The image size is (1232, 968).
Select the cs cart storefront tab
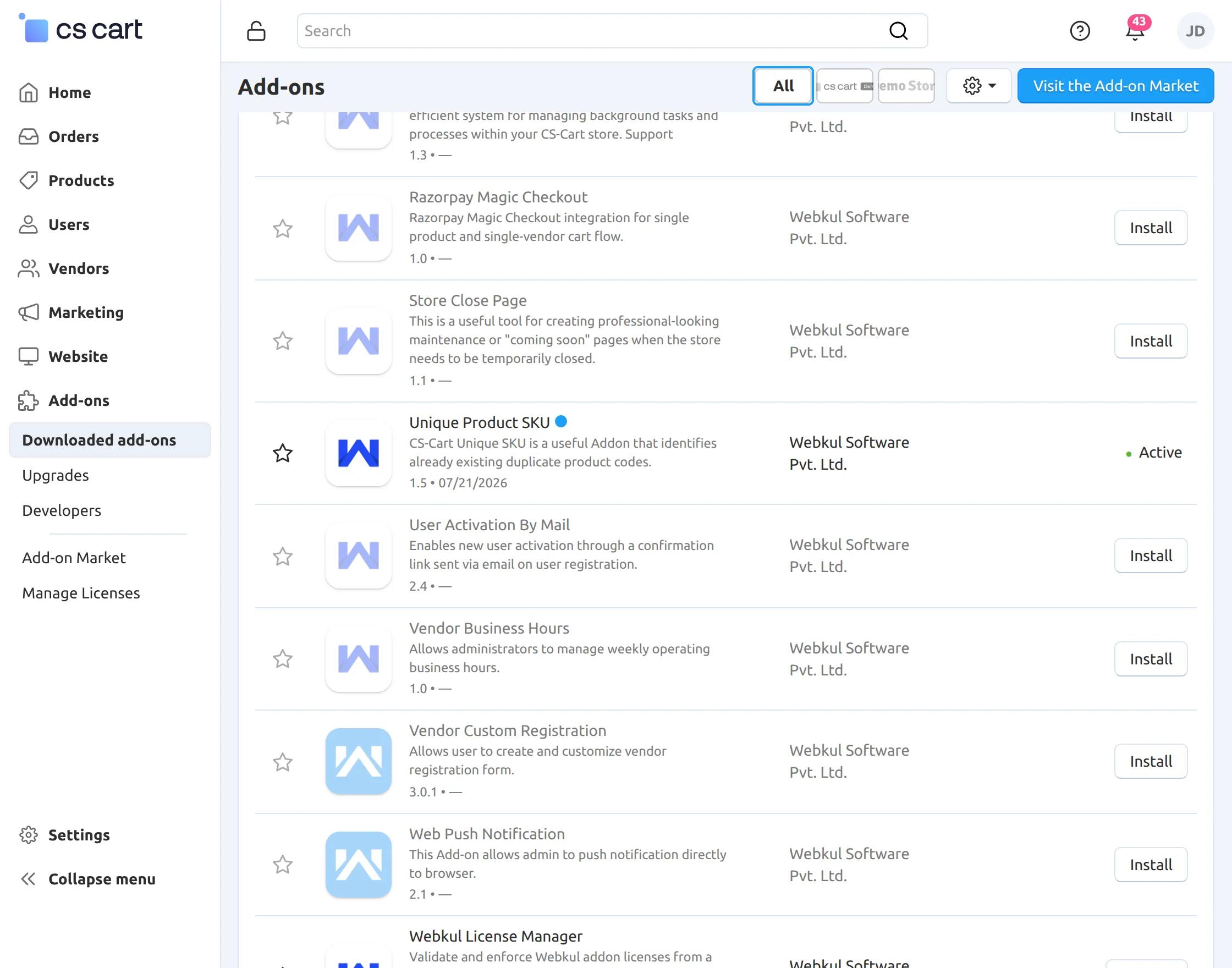tap(844, 86)
